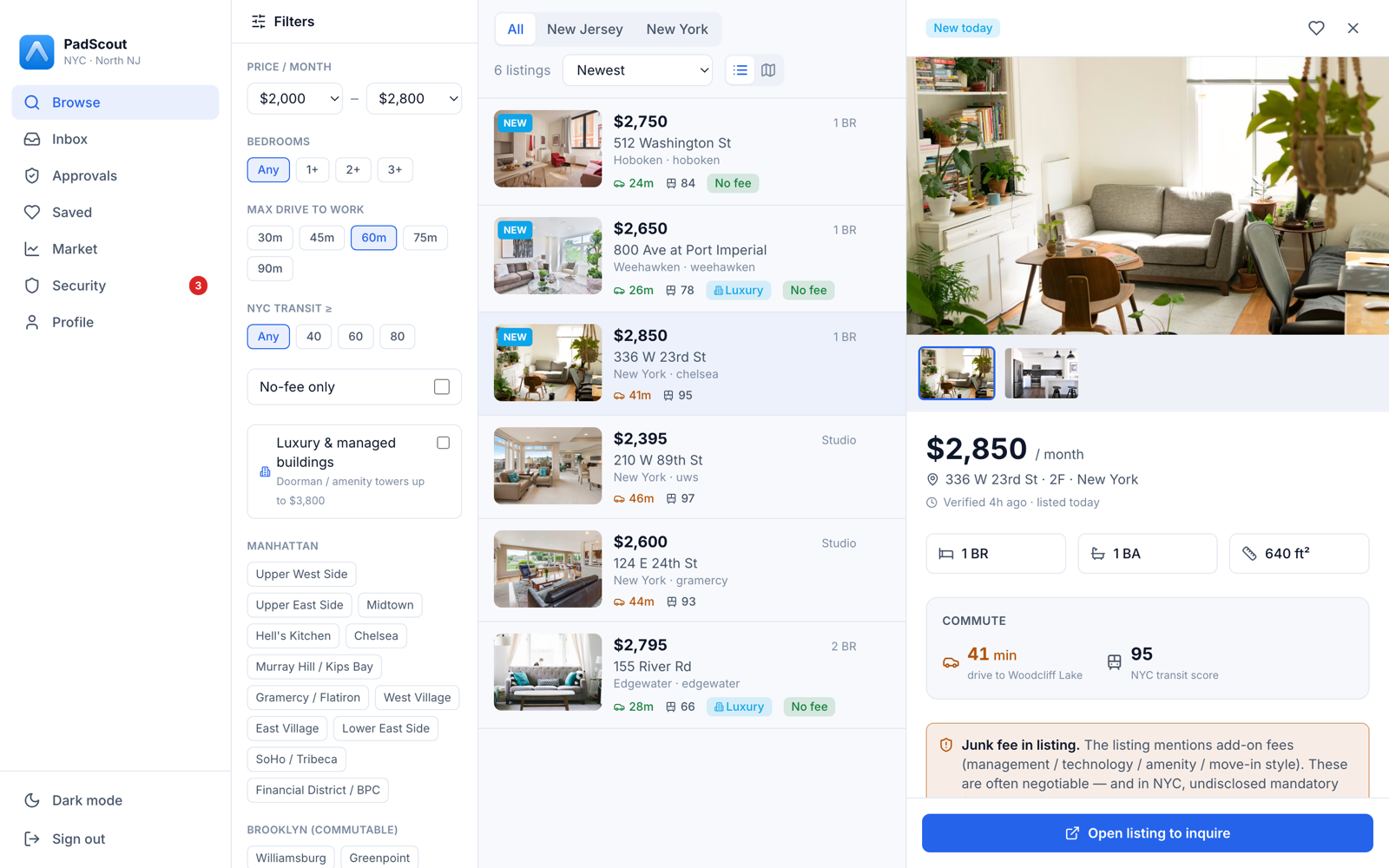Save listing with heart icon

point(1316,28)
